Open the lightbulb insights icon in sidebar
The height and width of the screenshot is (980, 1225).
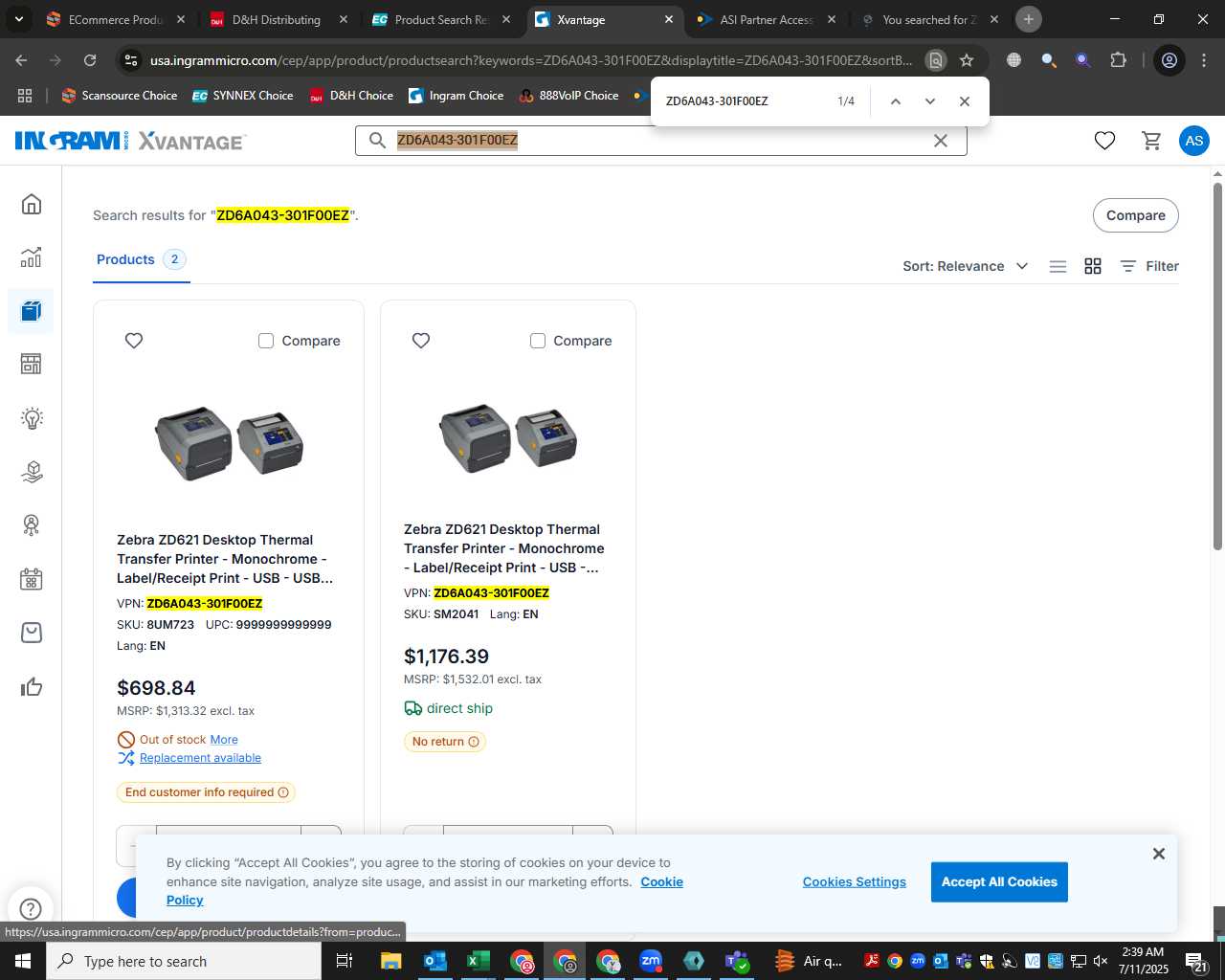32,418
